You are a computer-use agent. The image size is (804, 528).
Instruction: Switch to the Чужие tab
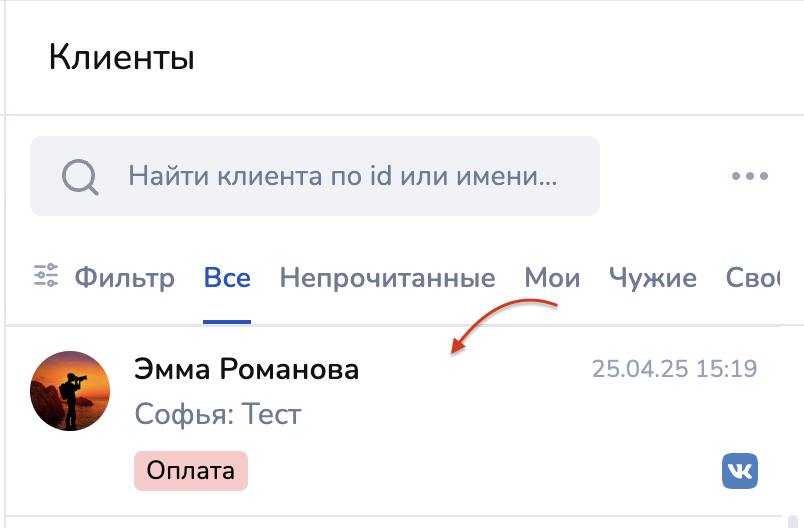click(652, 277)
